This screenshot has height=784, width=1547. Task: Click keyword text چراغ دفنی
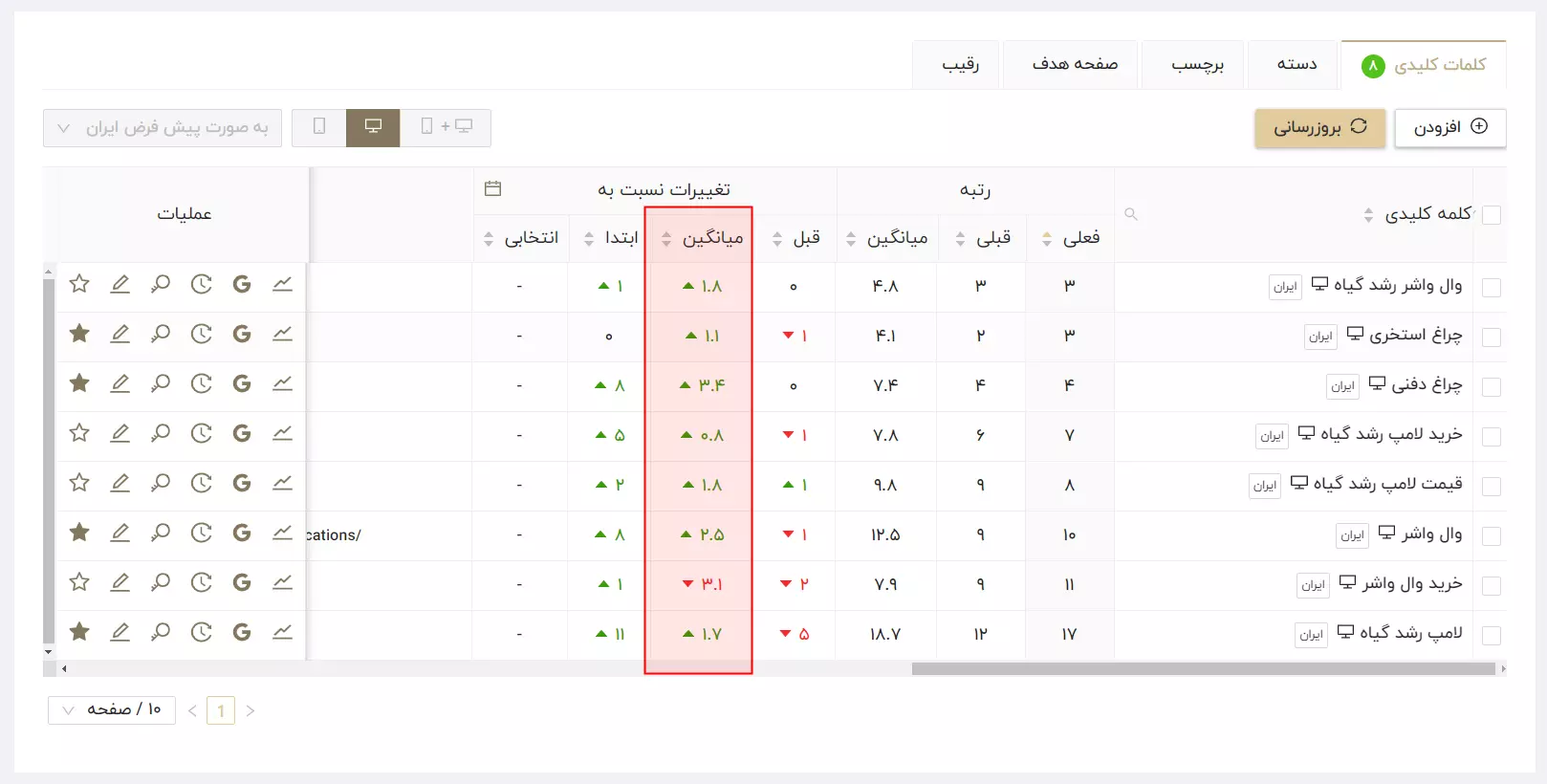pos(1427,384)
